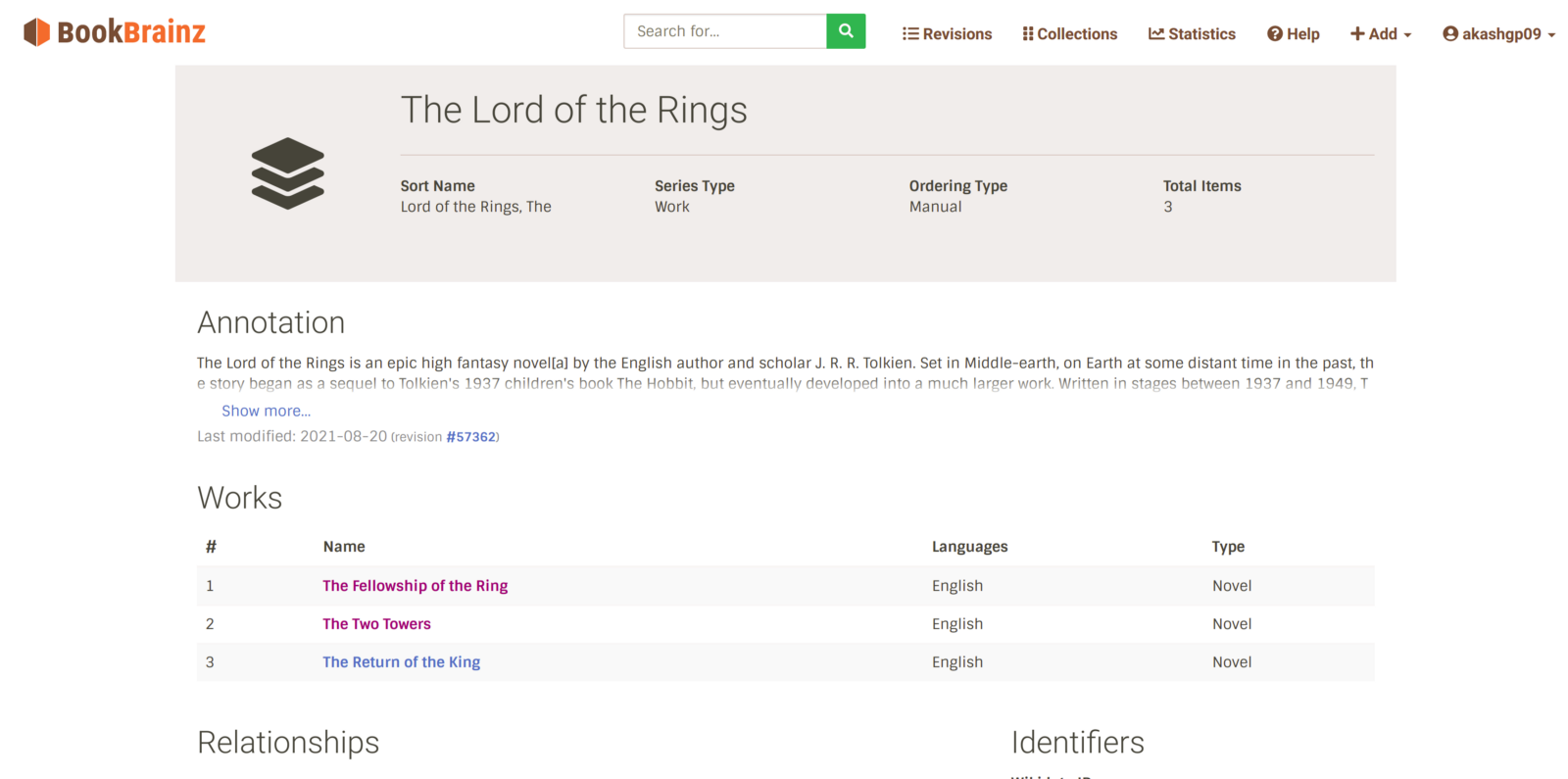Click the Languages column header
Image resolution: width=1568 pixels, height=779 pixels.
pyautogui.click(x=969, y=547)
